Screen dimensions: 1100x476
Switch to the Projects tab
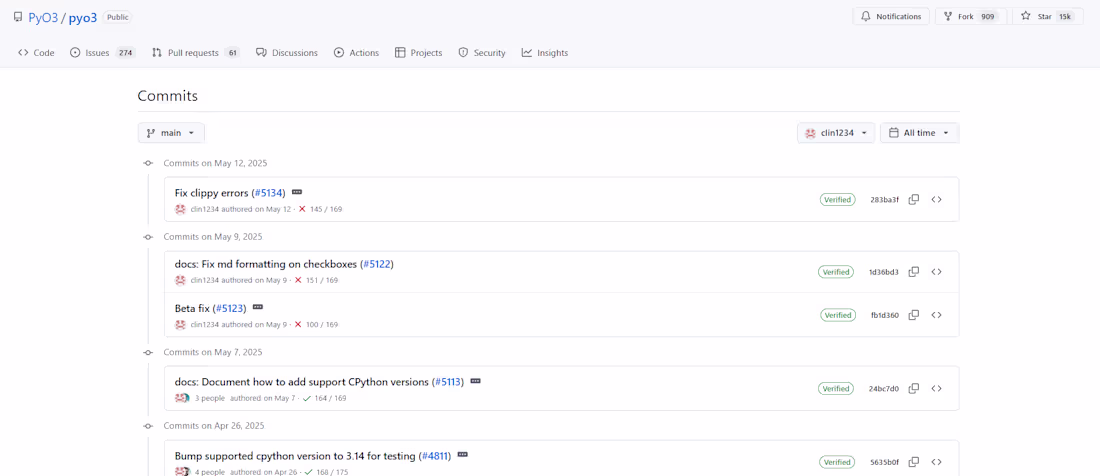pyautogui.click(x=419, y=53)
